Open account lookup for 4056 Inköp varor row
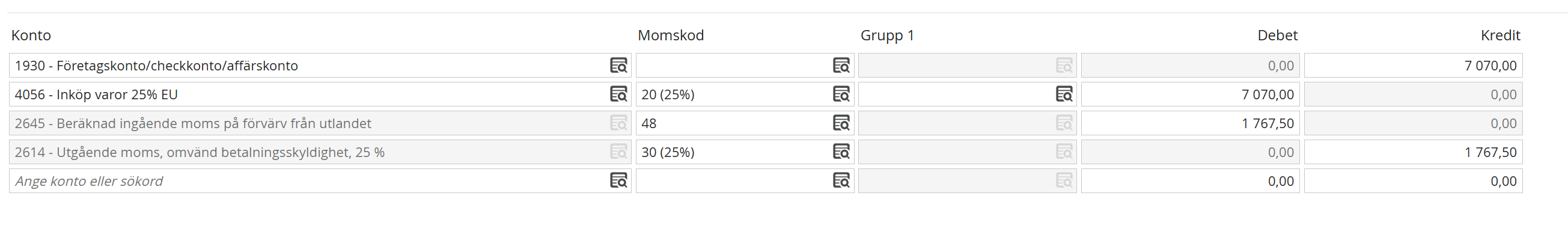 coord(618,94)
